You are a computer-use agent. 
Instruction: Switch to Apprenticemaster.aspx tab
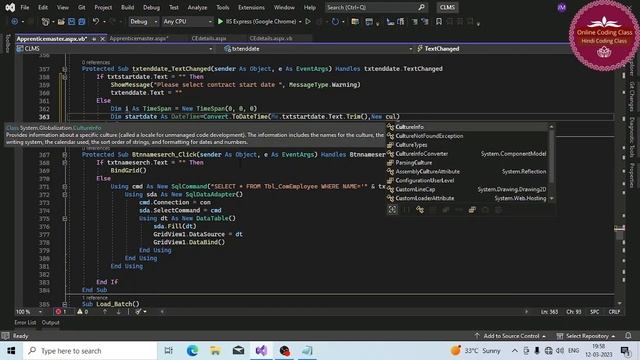point(139,38)
